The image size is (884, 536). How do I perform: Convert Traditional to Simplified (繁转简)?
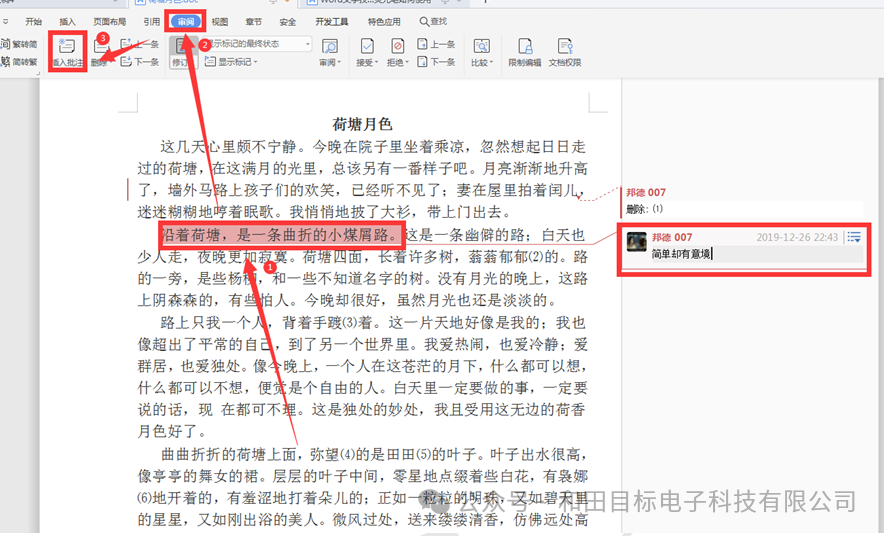click(19, 44)
